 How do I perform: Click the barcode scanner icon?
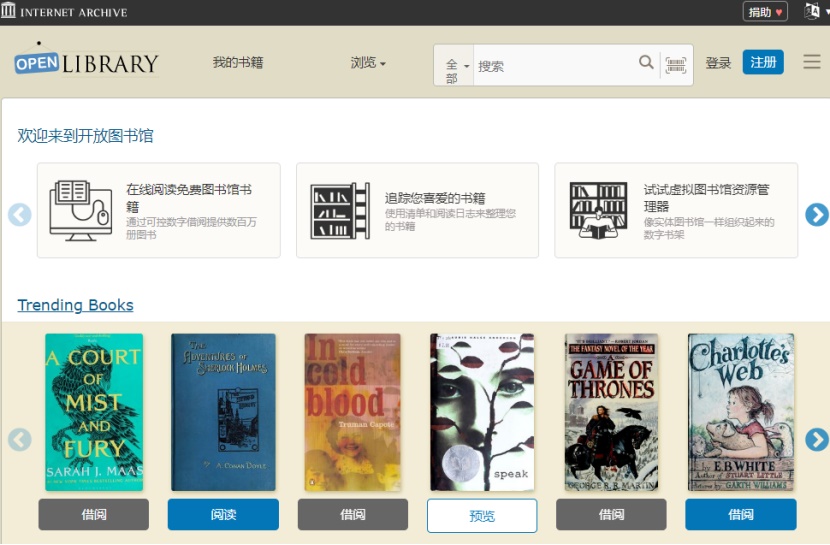pyautogui.click(x=676, y=65)
